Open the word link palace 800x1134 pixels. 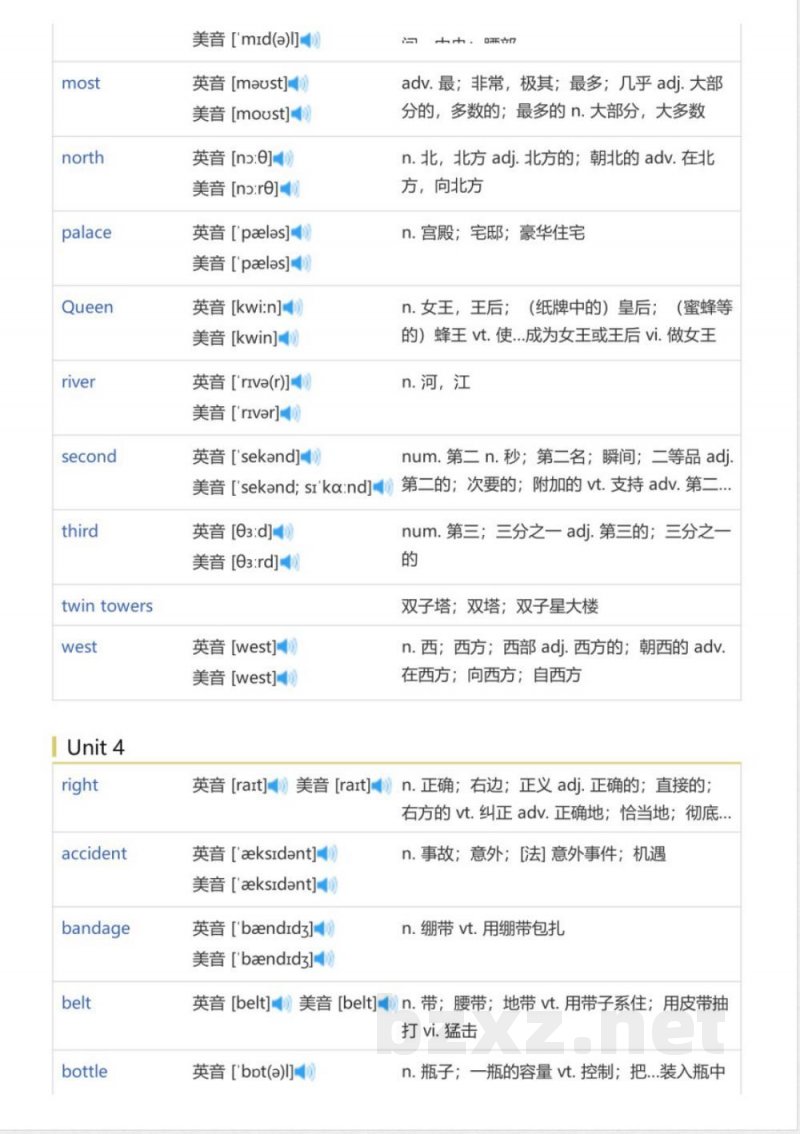pyautogui.click(x=87, y=233)
